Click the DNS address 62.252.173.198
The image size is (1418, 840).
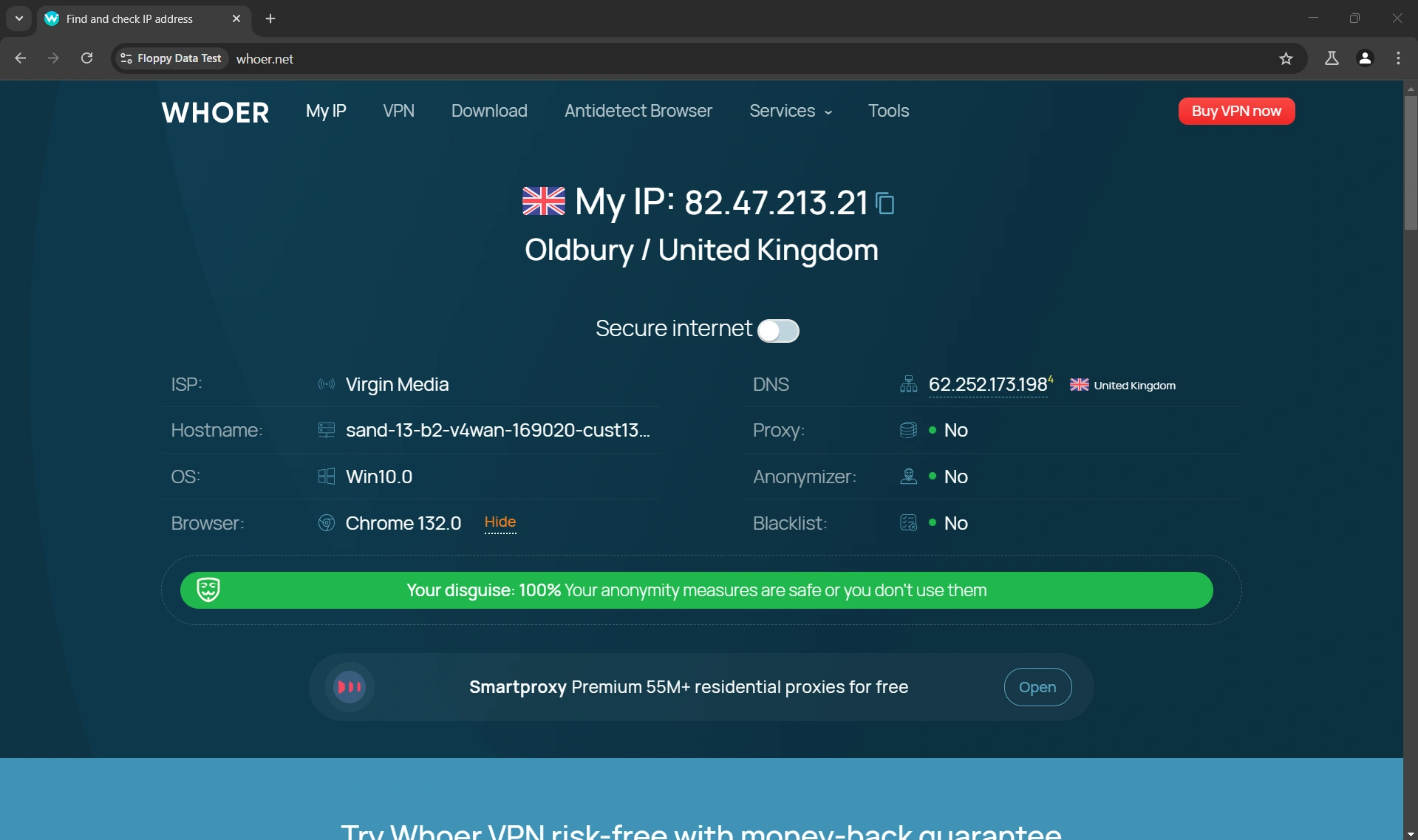[x=987, y=384]
